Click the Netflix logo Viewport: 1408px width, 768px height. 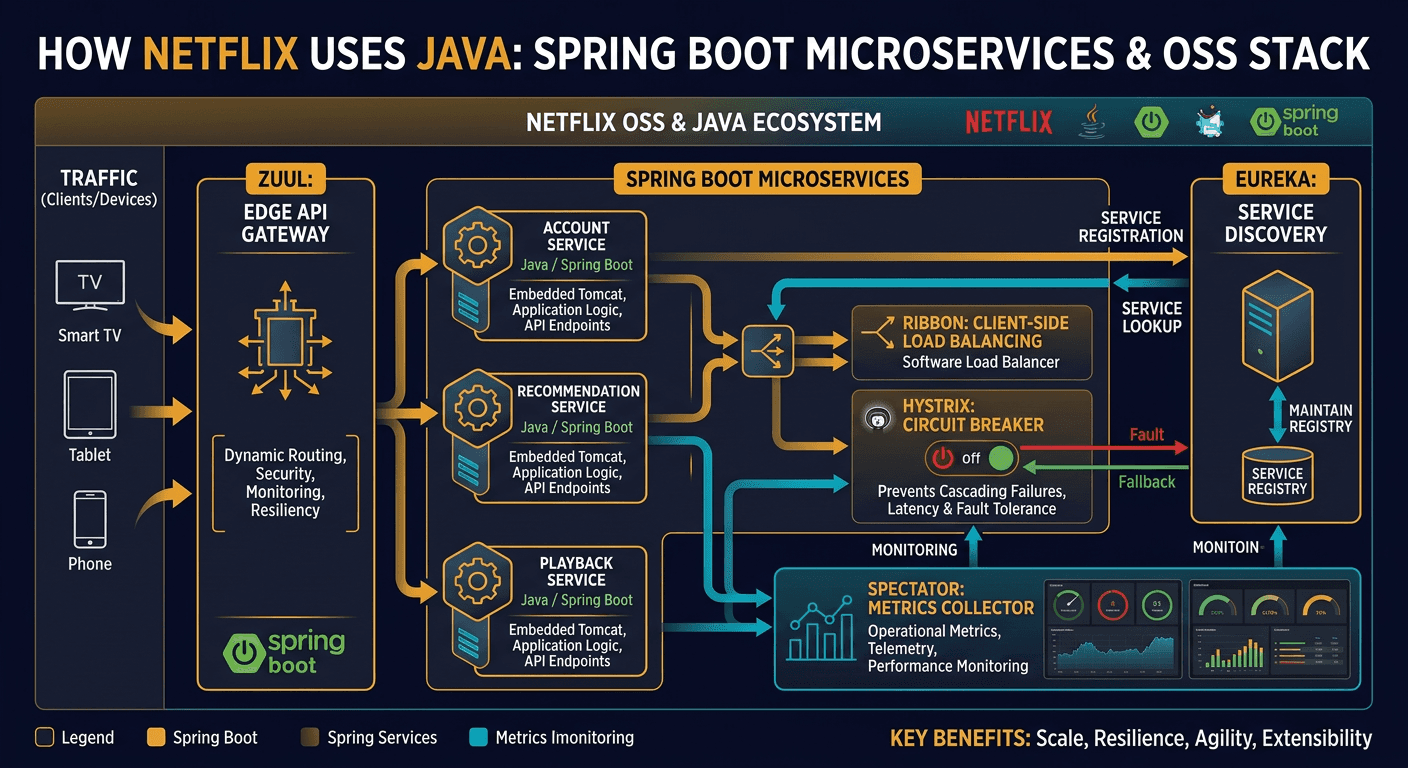pos(1009,122)
